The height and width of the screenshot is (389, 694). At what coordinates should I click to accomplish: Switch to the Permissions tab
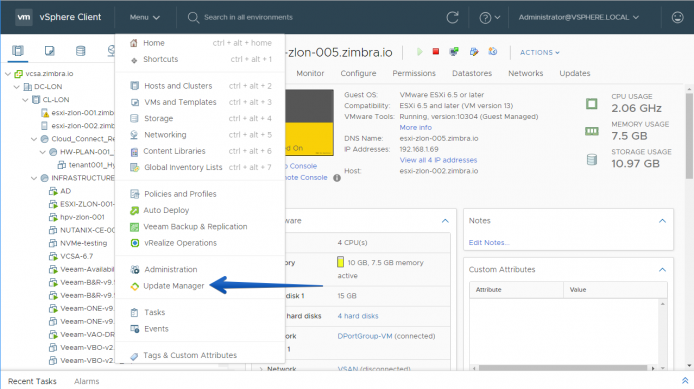(x=414, y=73)
